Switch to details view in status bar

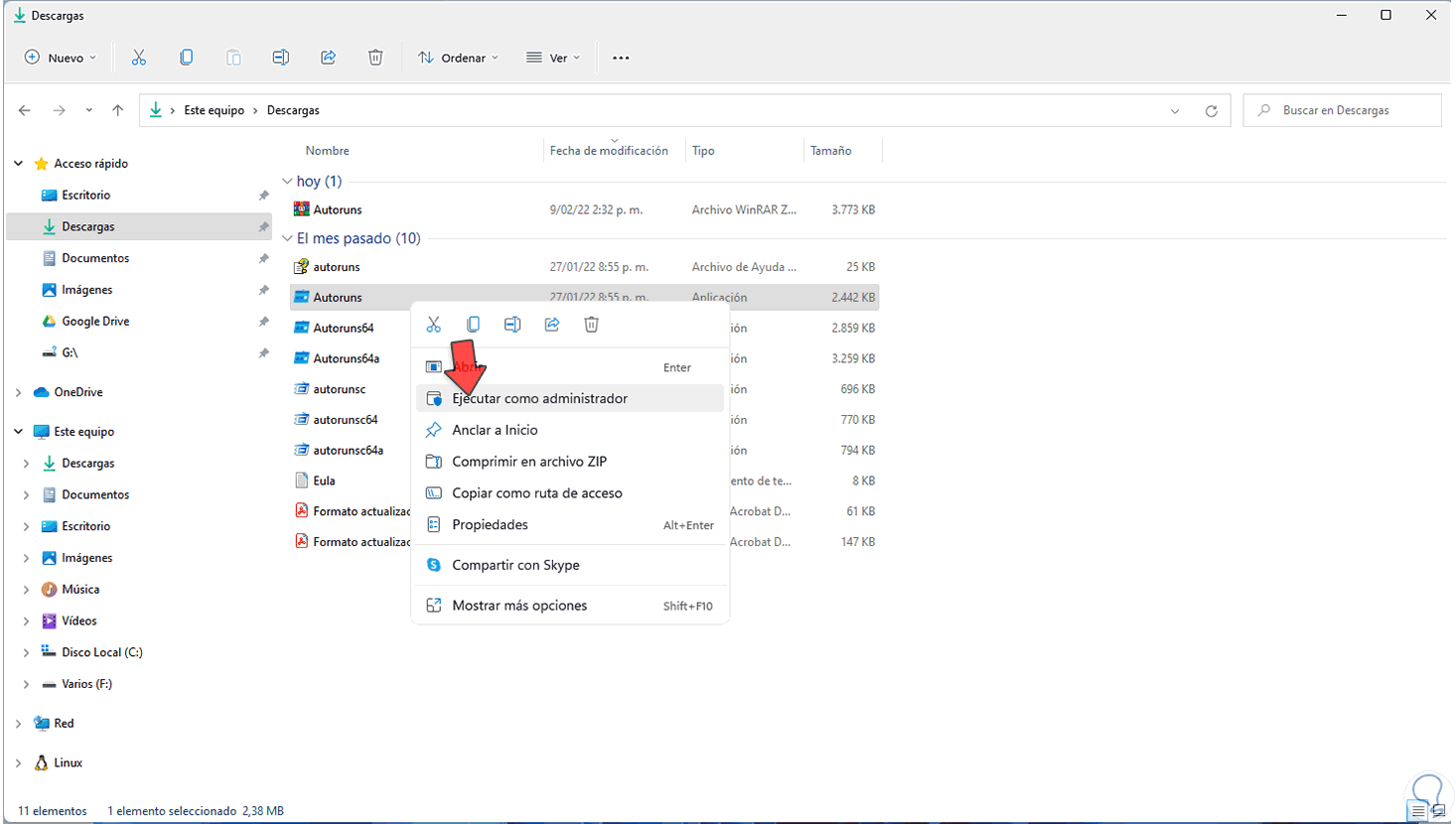click(1418, 811)
